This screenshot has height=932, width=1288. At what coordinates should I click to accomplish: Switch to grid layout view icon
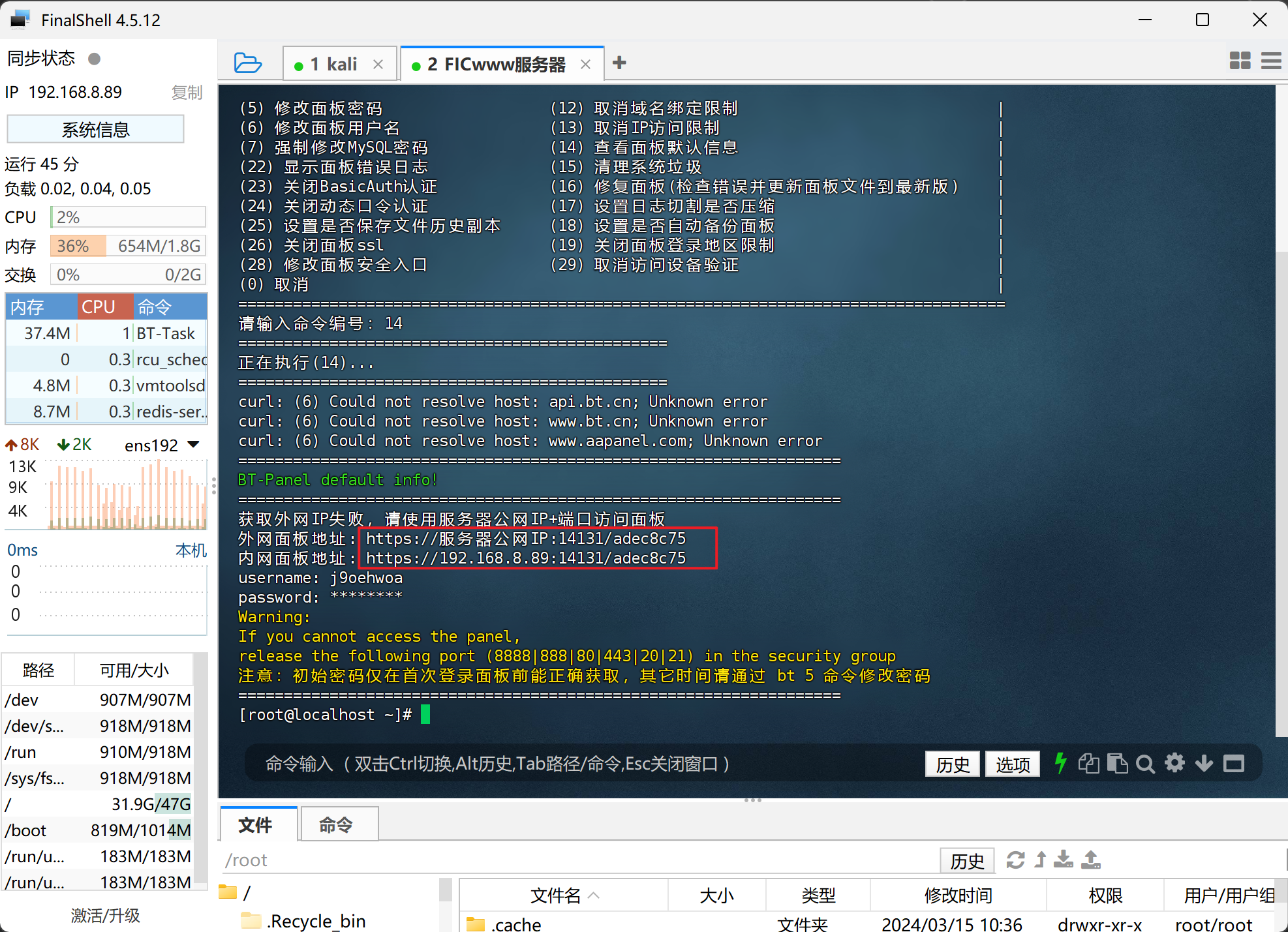click(x=1240, y=61)
